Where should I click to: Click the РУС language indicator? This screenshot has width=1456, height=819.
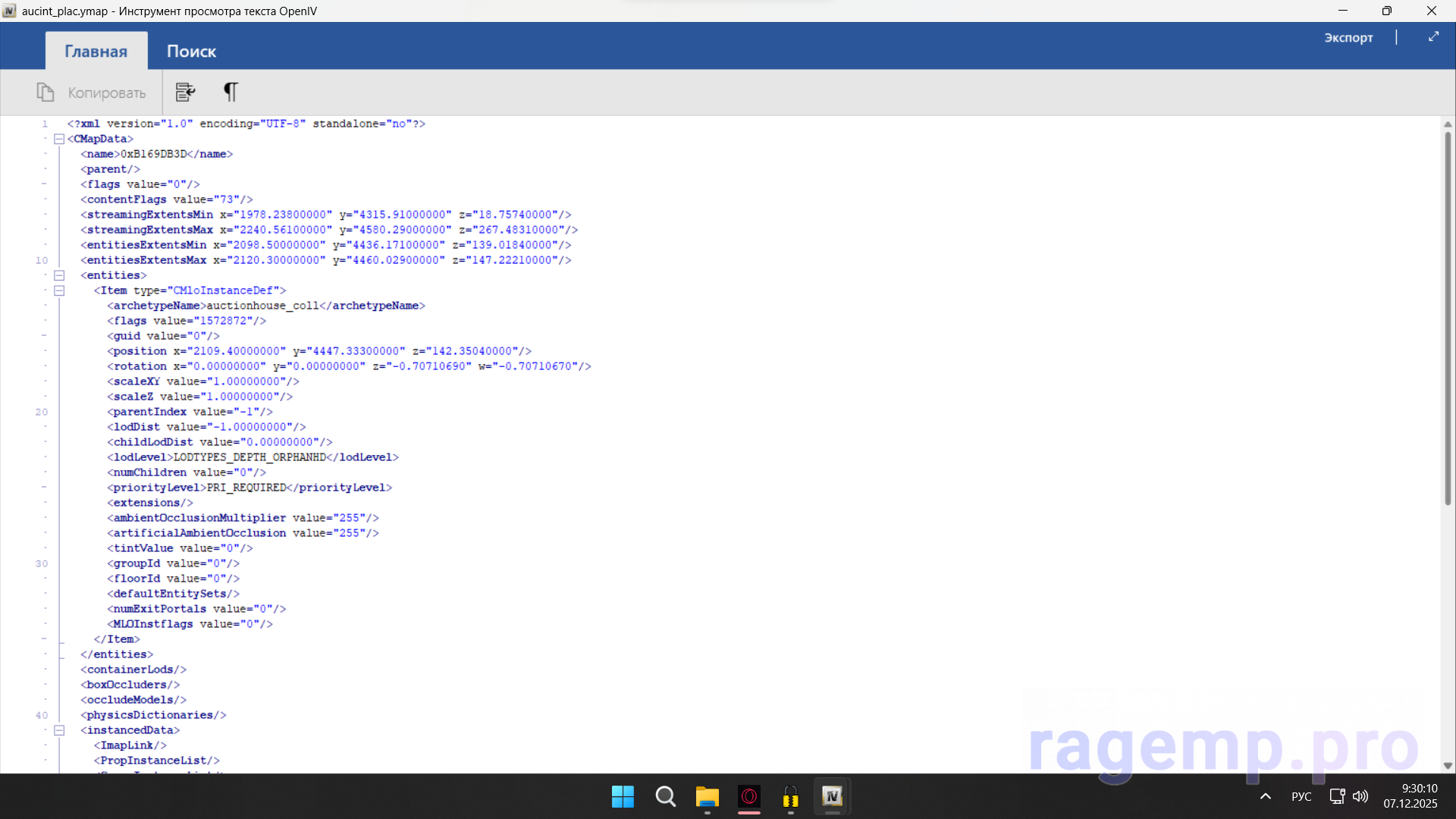tap(1301, 796)
